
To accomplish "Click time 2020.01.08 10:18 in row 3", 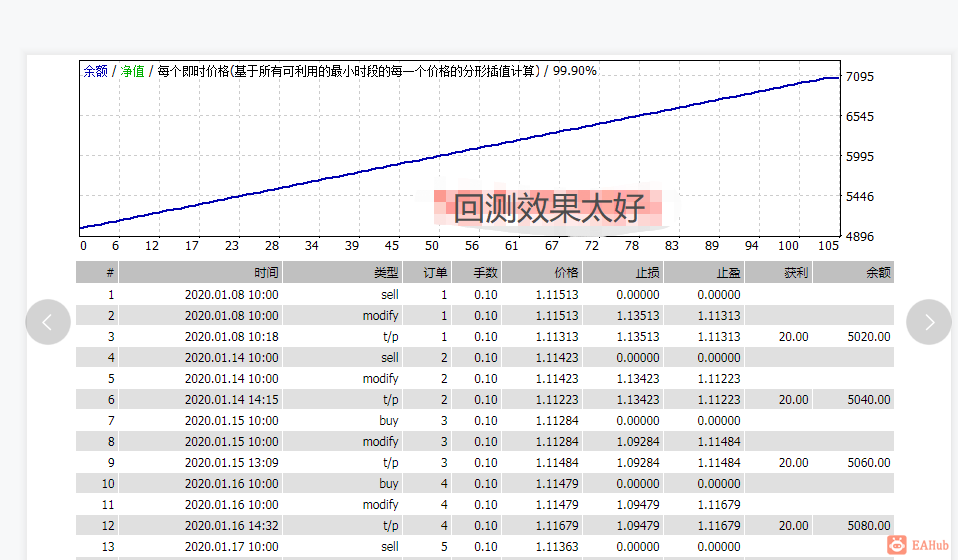I will click(232, 336).
